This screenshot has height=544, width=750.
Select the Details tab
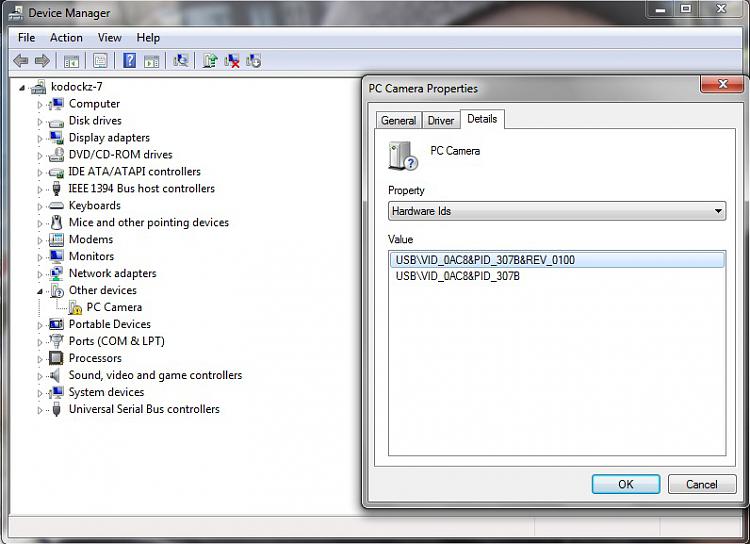(482, 119)
